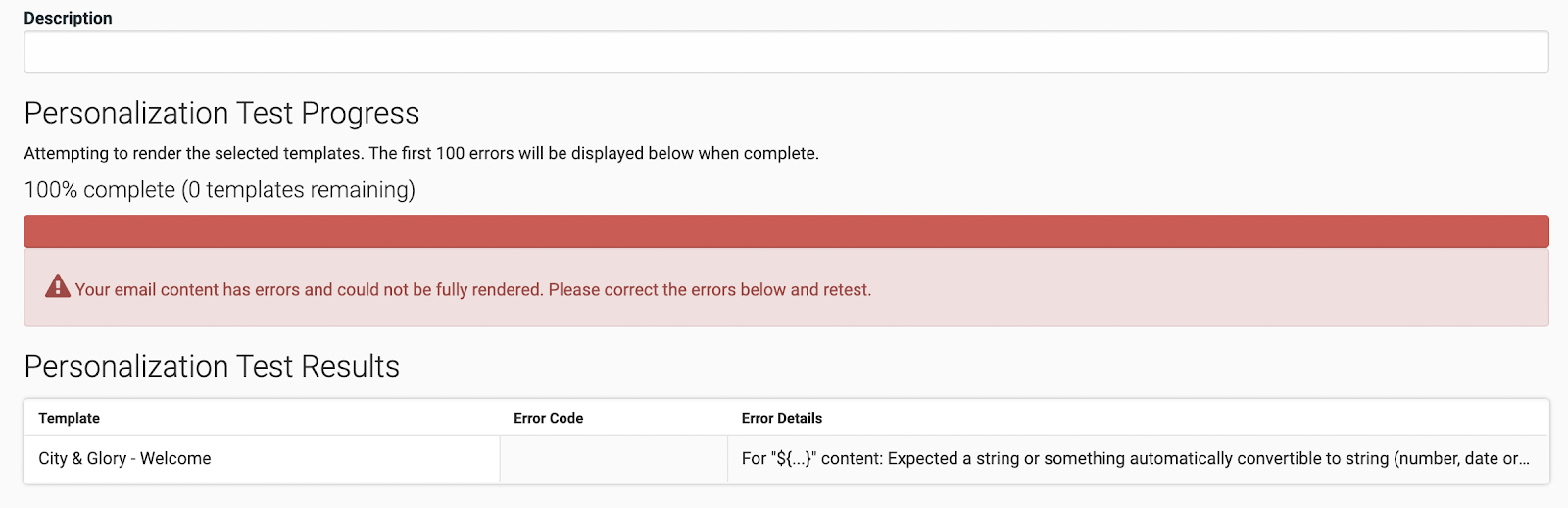Click the truncated error details message text

1135,459
